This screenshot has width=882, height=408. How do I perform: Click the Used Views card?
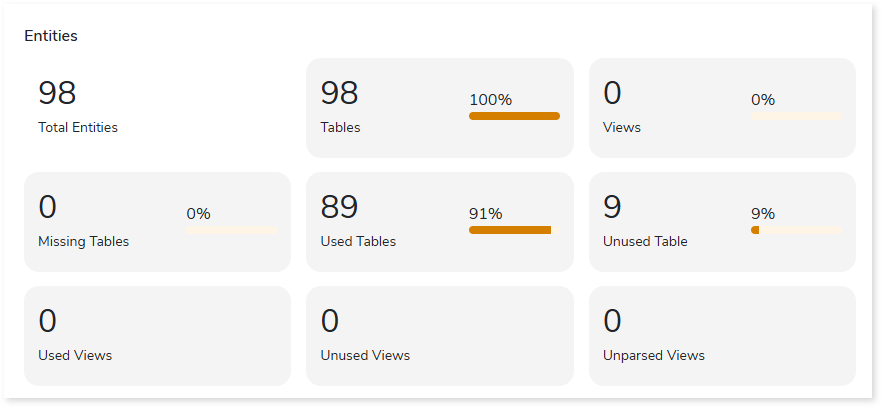tap(157, 336)
